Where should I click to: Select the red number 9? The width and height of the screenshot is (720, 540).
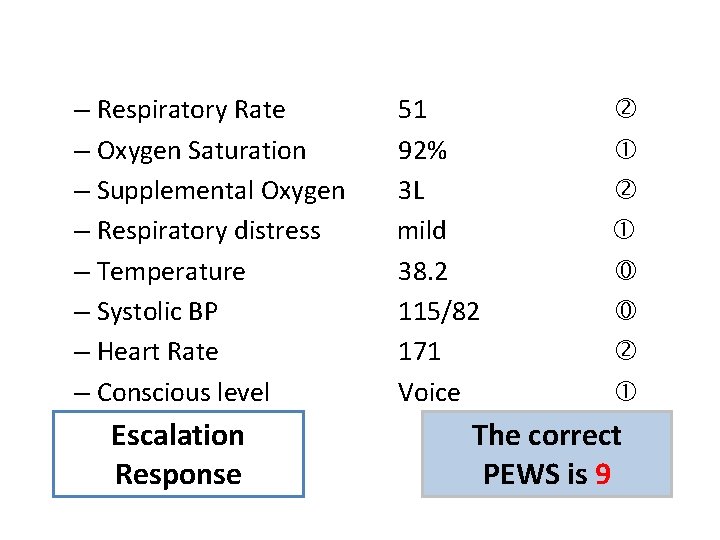(602, 474)
